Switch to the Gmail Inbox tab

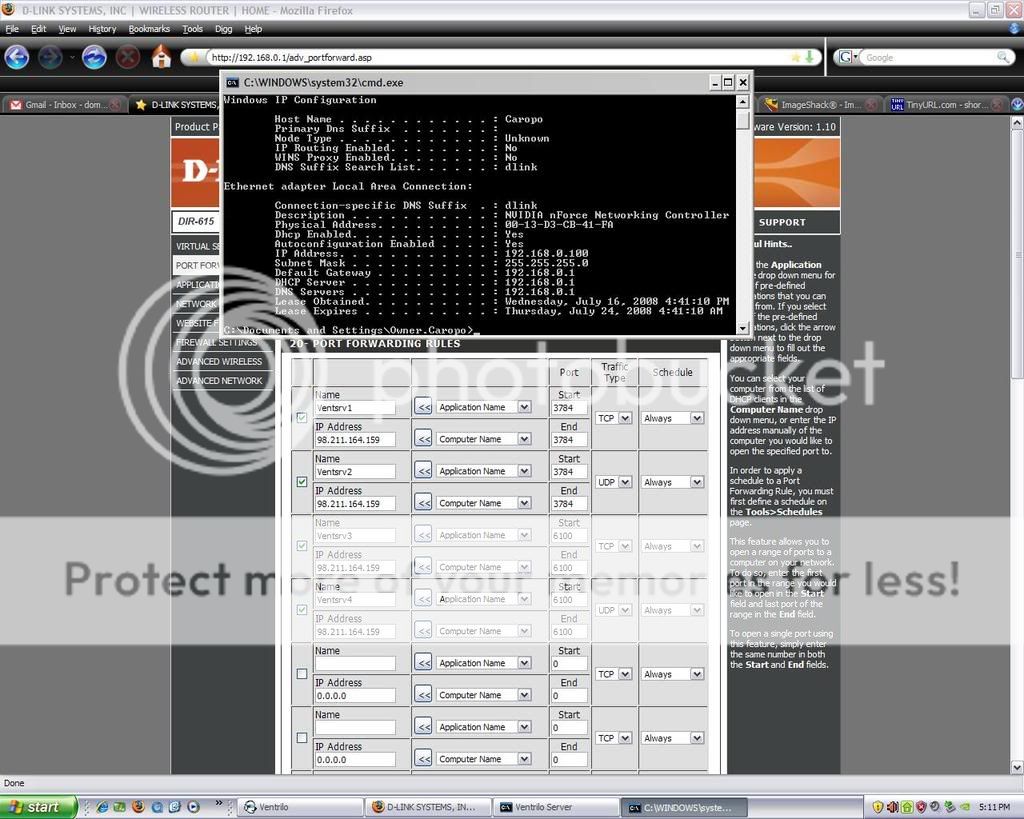[65, 104]
